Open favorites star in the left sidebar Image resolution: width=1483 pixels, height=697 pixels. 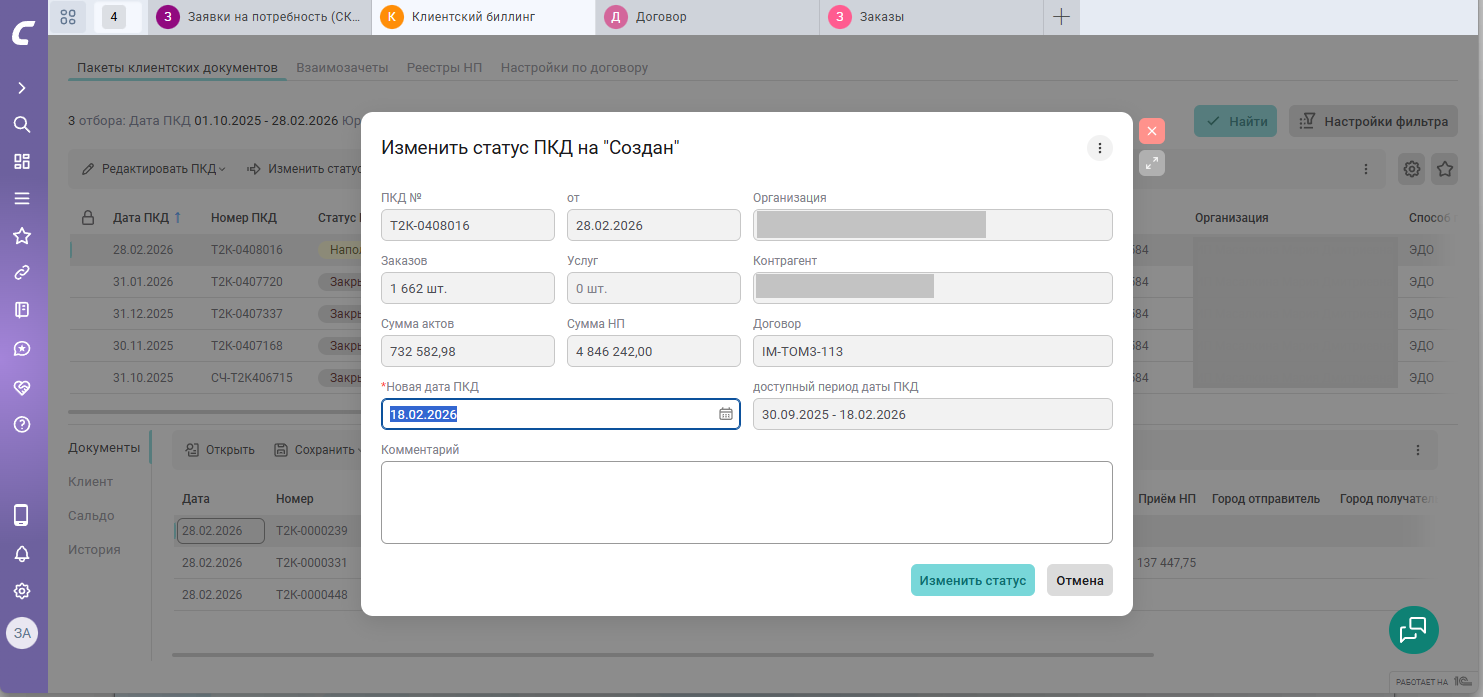22,236
